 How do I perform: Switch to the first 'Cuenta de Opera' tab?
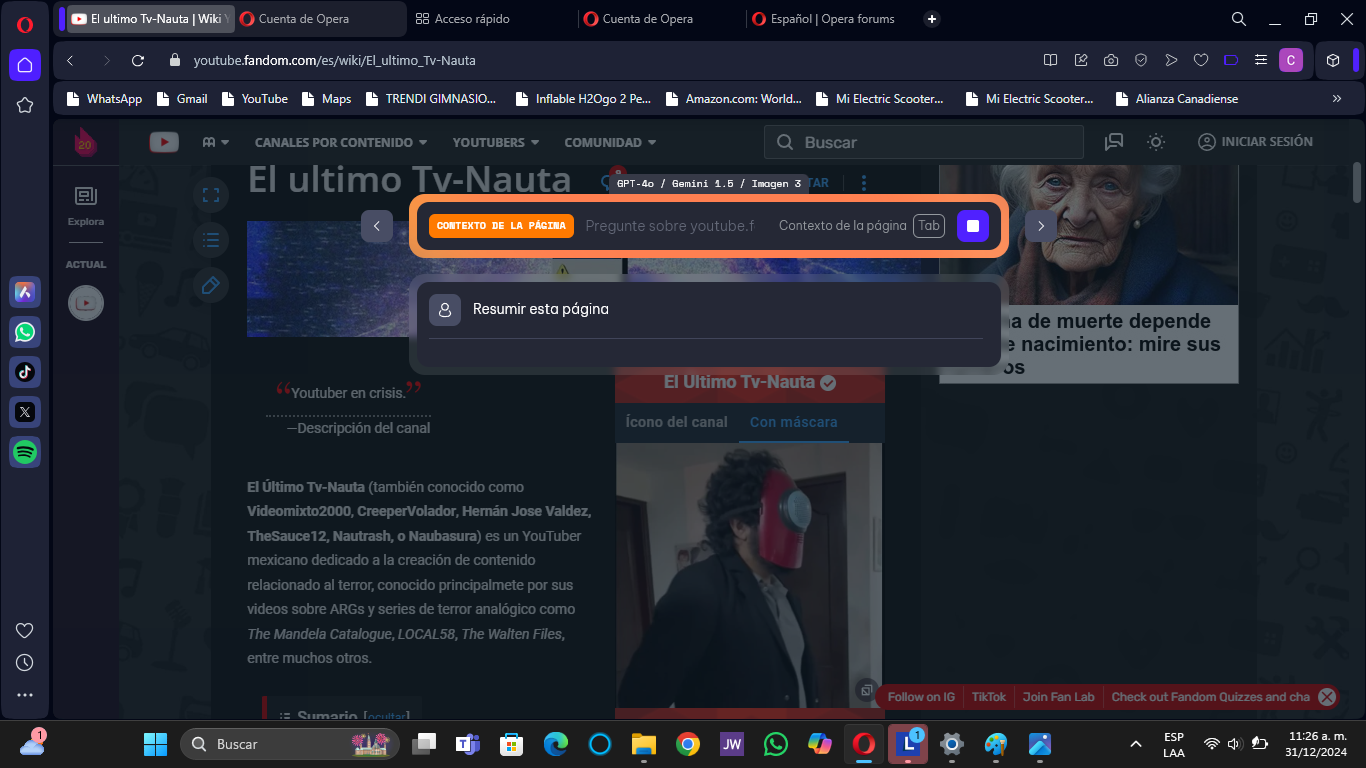pos(321,19)
